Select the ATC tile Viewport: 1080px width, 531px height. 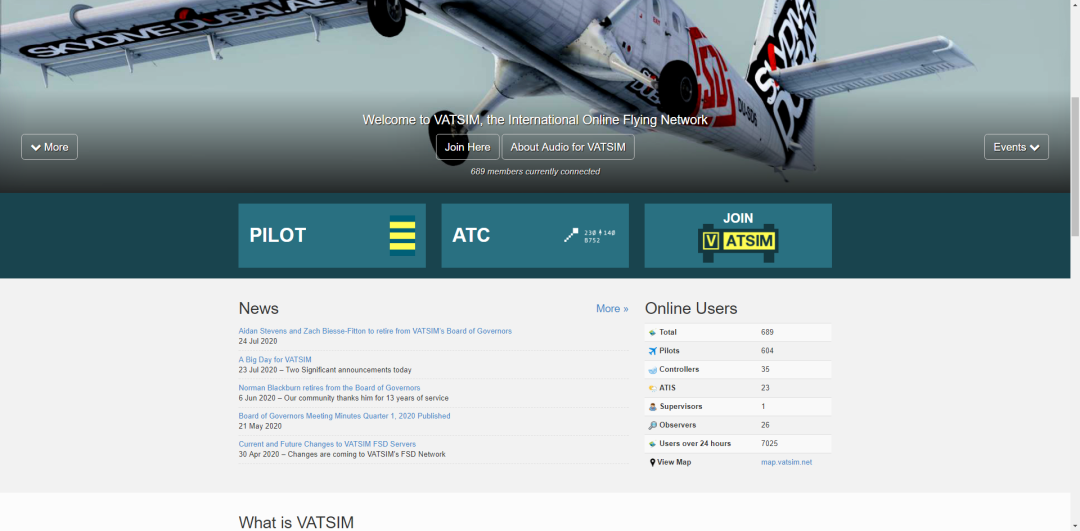pos(535,236)
